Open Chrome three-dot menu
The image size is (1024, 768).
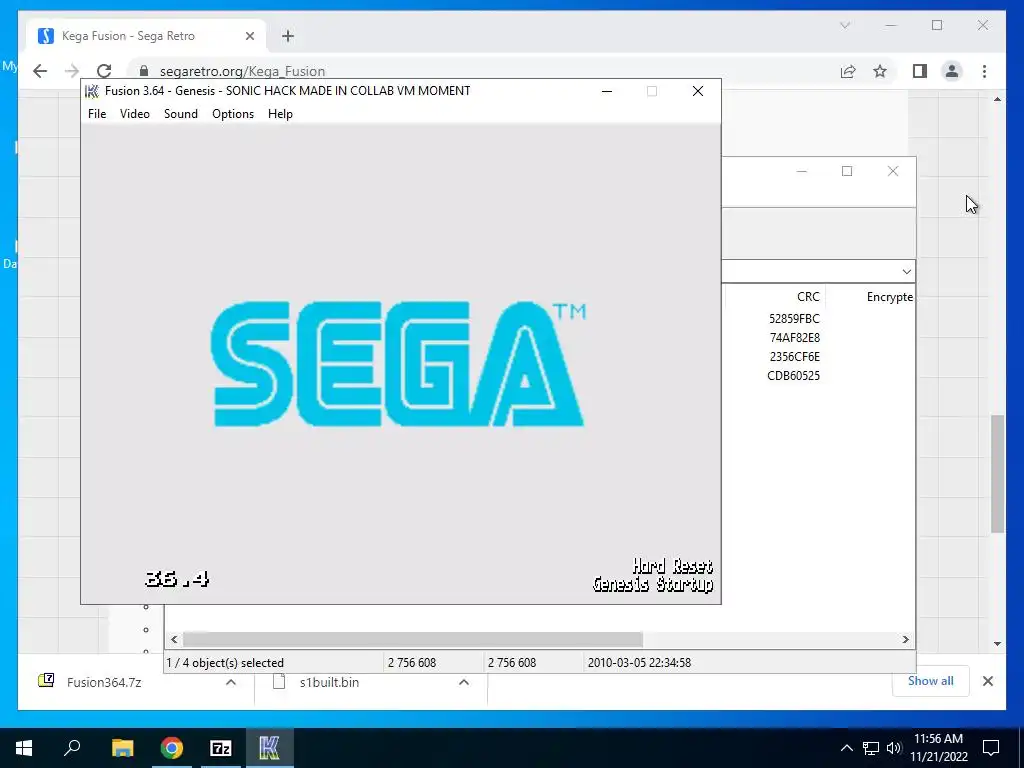click(984, 71)
